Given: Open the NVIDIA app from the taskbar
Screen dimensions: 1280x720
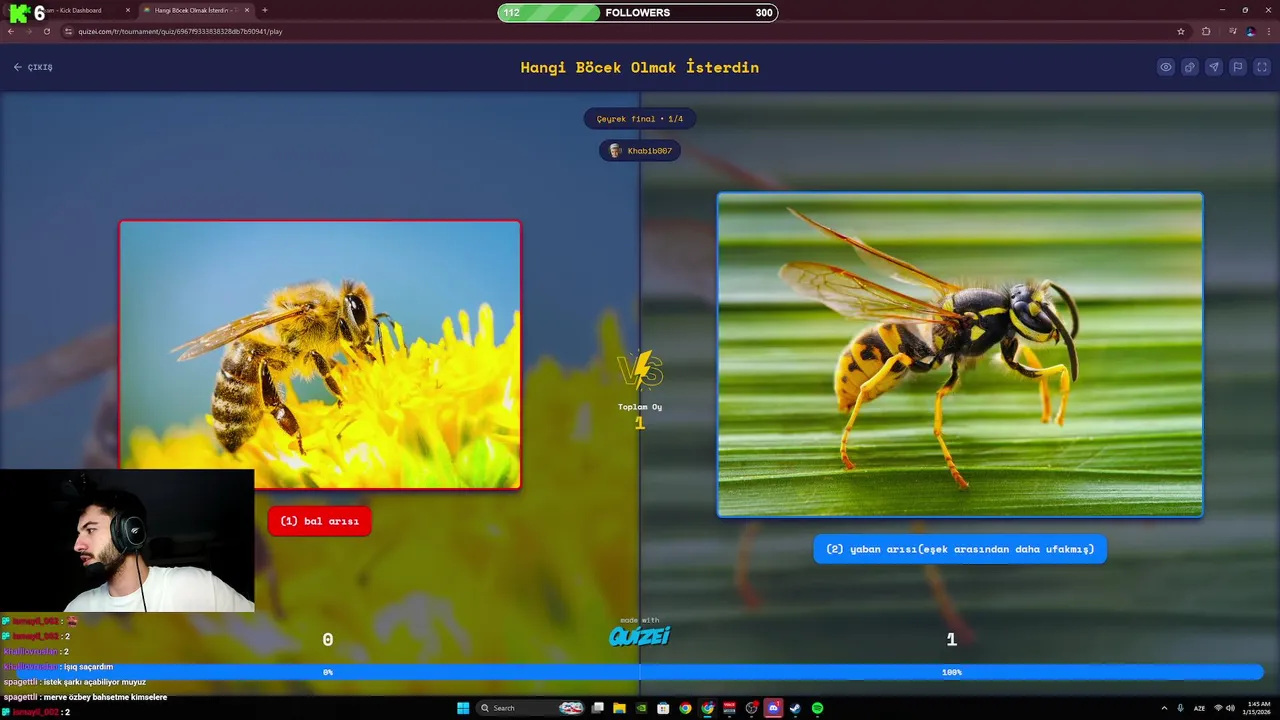Looking at the screenshot, I should pos(641,708).
